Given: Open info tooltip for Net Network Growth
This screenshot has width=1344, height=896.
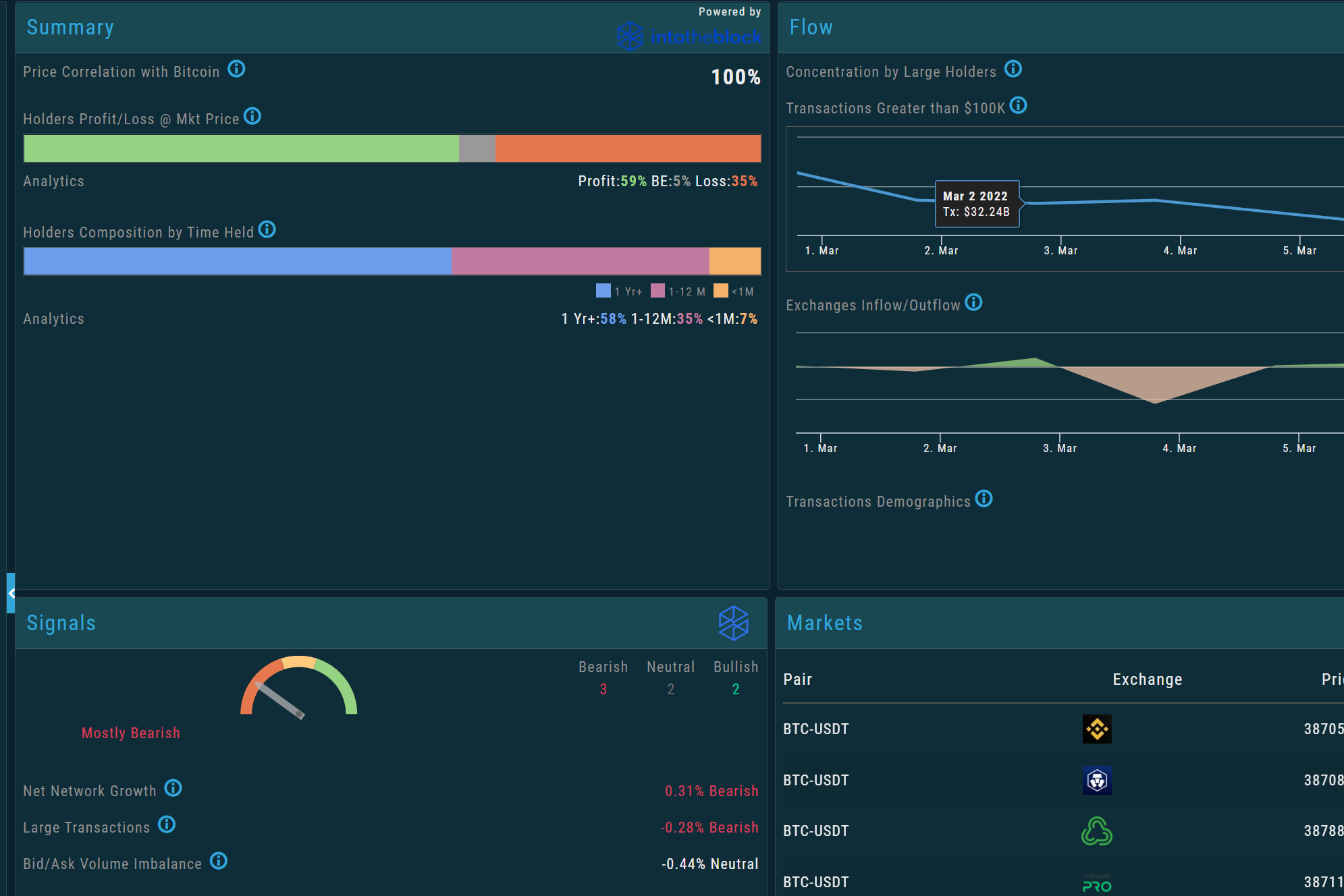Looking at the screenshot, I should pyautogui.click(x=171, y=789).
